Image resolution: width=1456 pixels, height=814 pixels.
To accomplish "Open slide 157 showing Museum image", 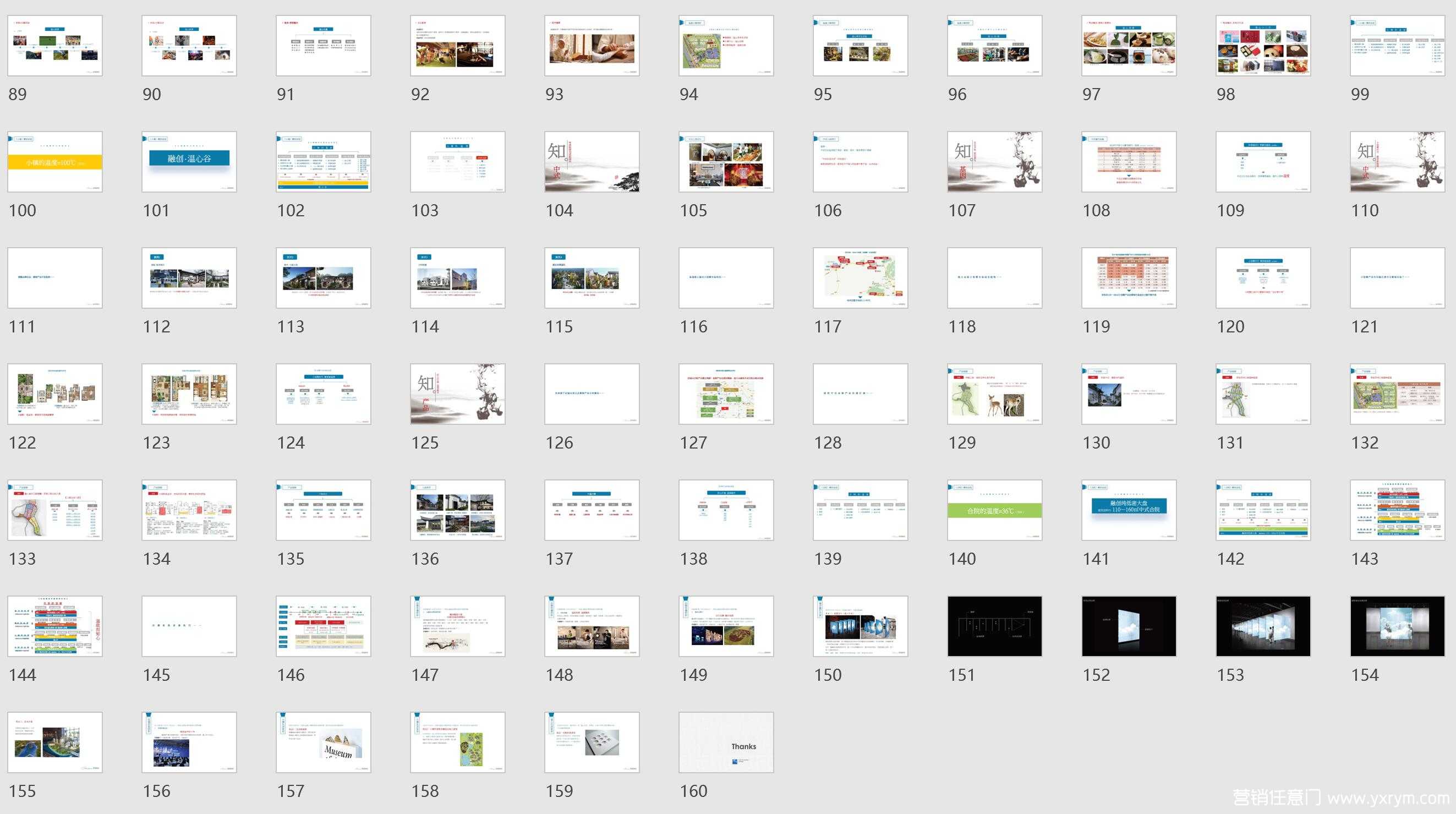I will tap(324, 742).
